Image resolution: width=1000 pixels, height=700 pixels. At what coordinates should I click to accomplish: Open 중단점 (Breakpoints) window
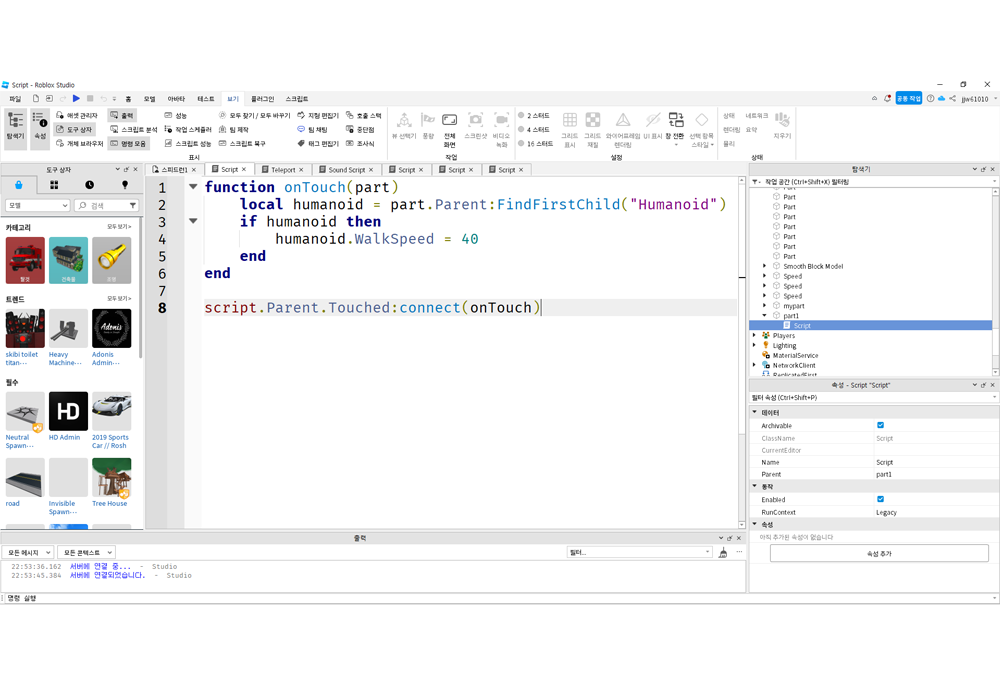coord(360,129)
